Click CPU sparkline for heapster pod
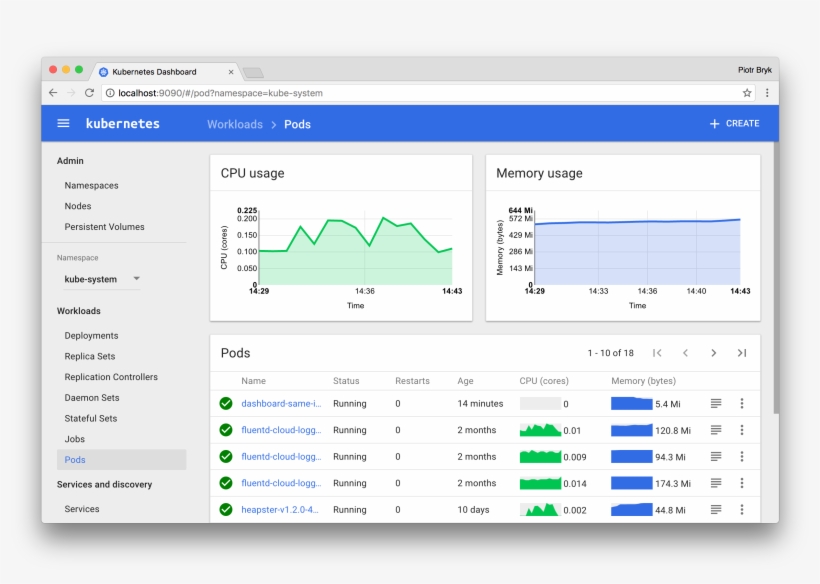The height and width of the screenshot is (584, 820). click(540, 509)
